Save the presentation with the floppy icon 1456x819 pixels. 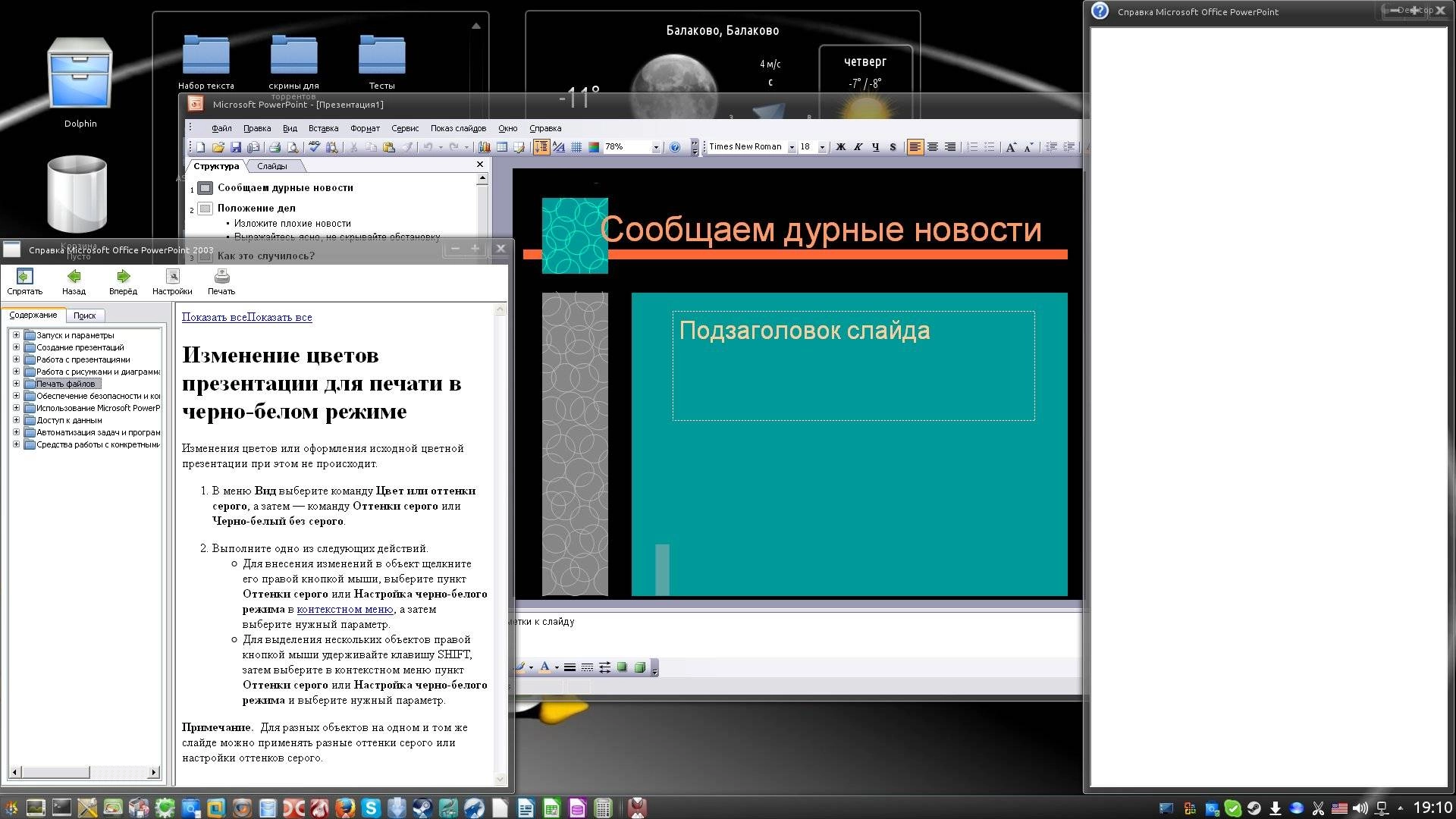tap(236, 147)
